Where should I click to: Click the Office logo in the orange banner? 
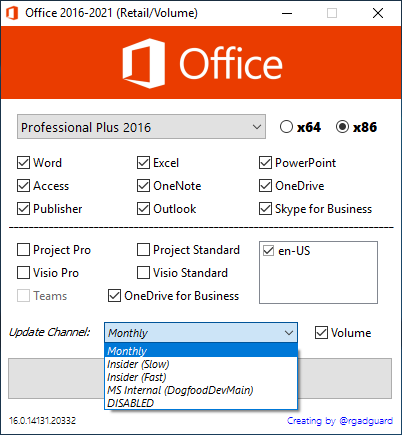coord(202,63)
